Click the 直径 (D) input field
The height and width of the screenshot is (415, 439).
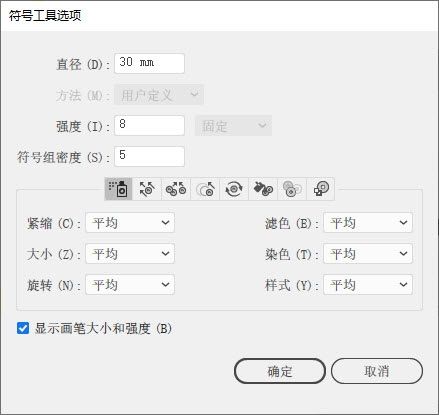pyautogui.click(x=149, y=63)
